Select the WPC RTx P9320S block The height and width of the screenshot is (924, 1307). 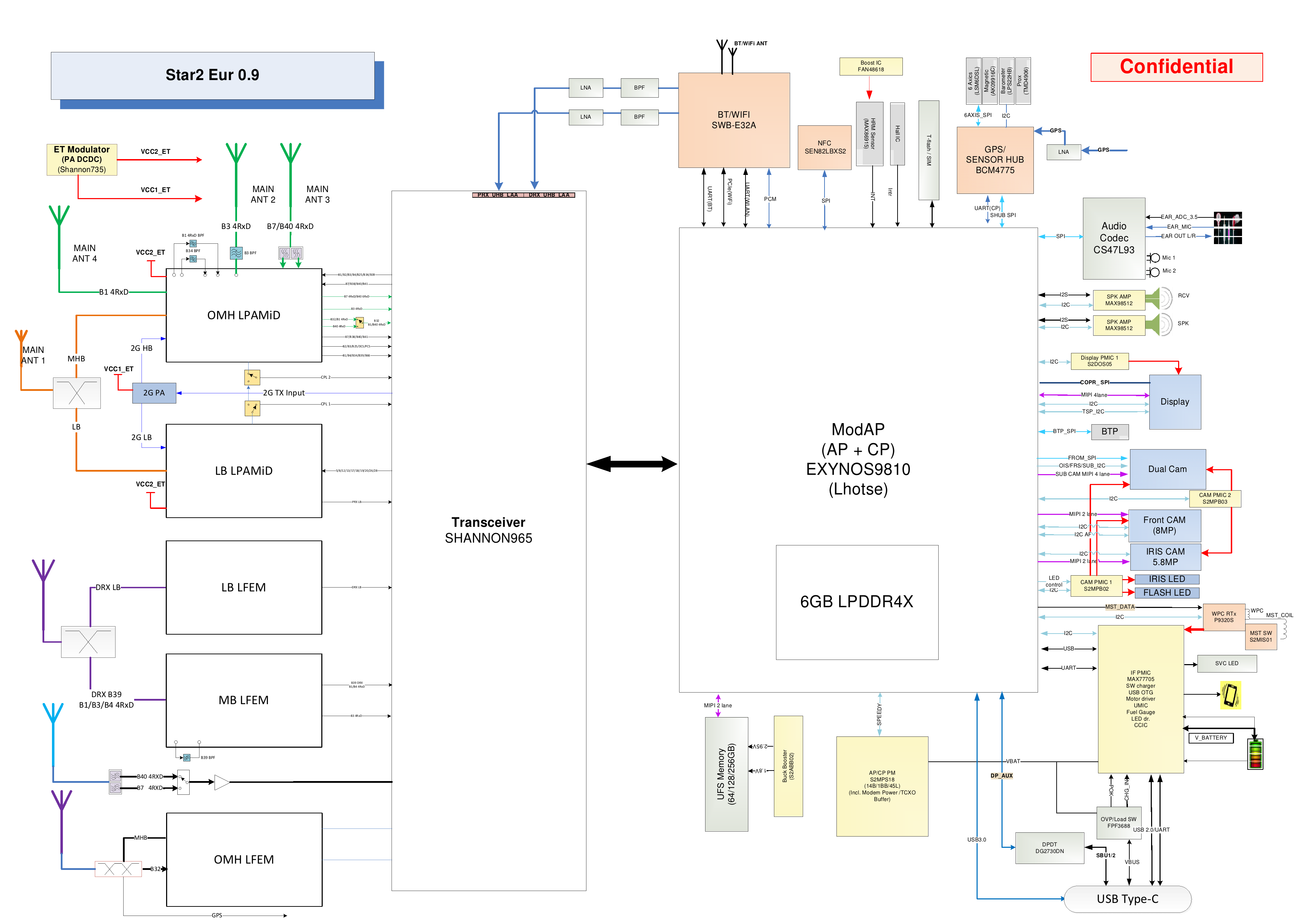tap(1224, 618)
